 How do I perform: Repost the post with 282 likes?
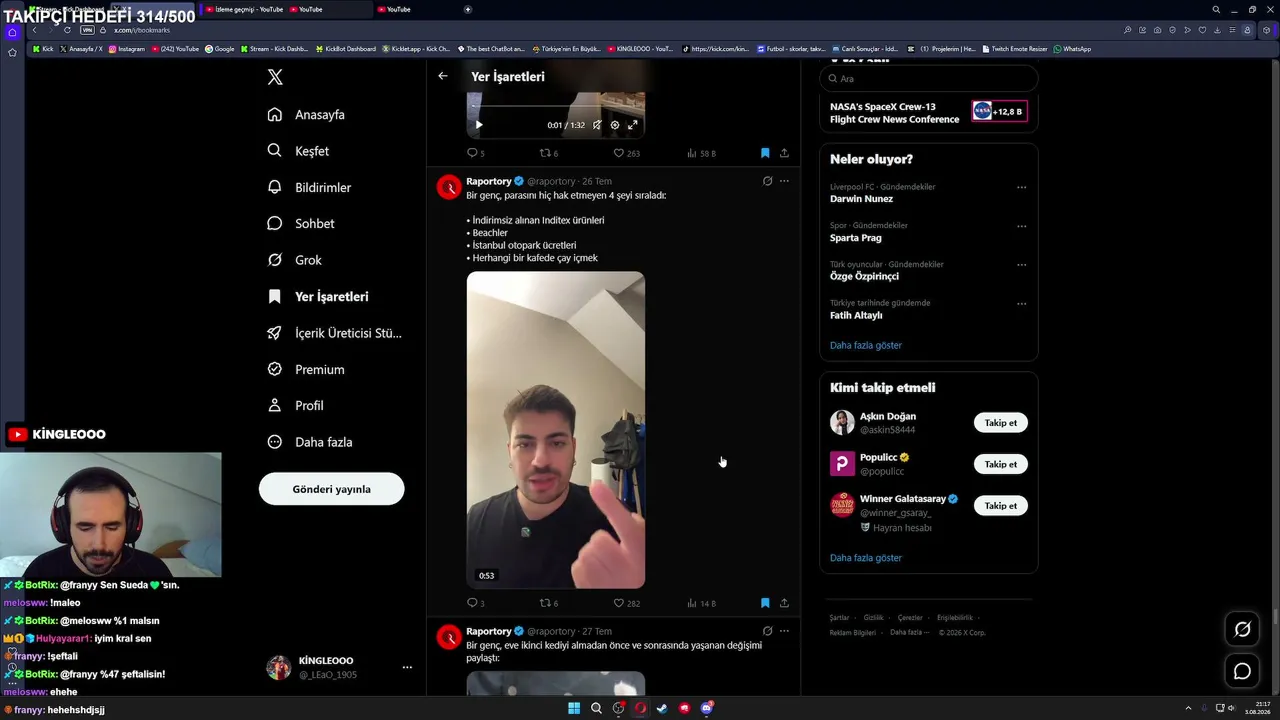point(549,603)
